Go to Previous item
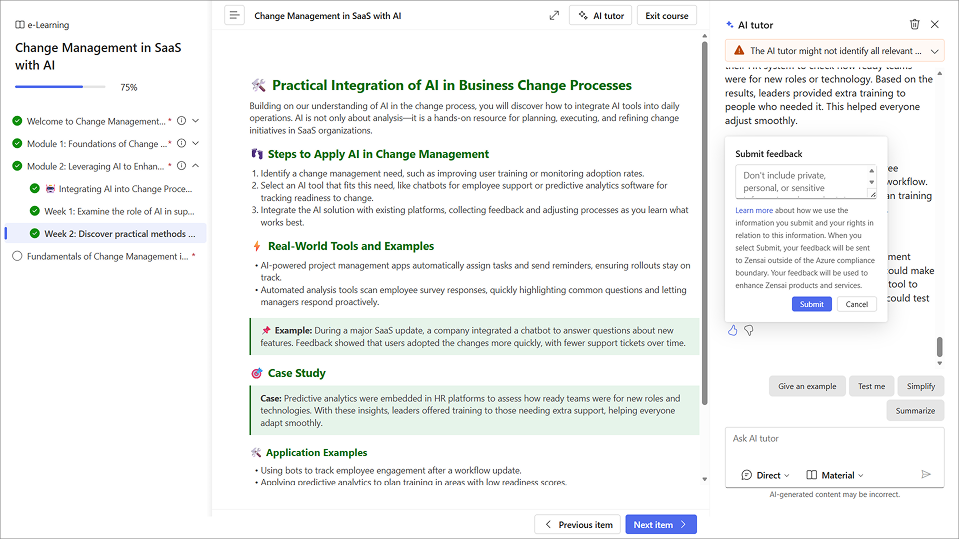Viewport: 959px width, 539px height. 577,524
